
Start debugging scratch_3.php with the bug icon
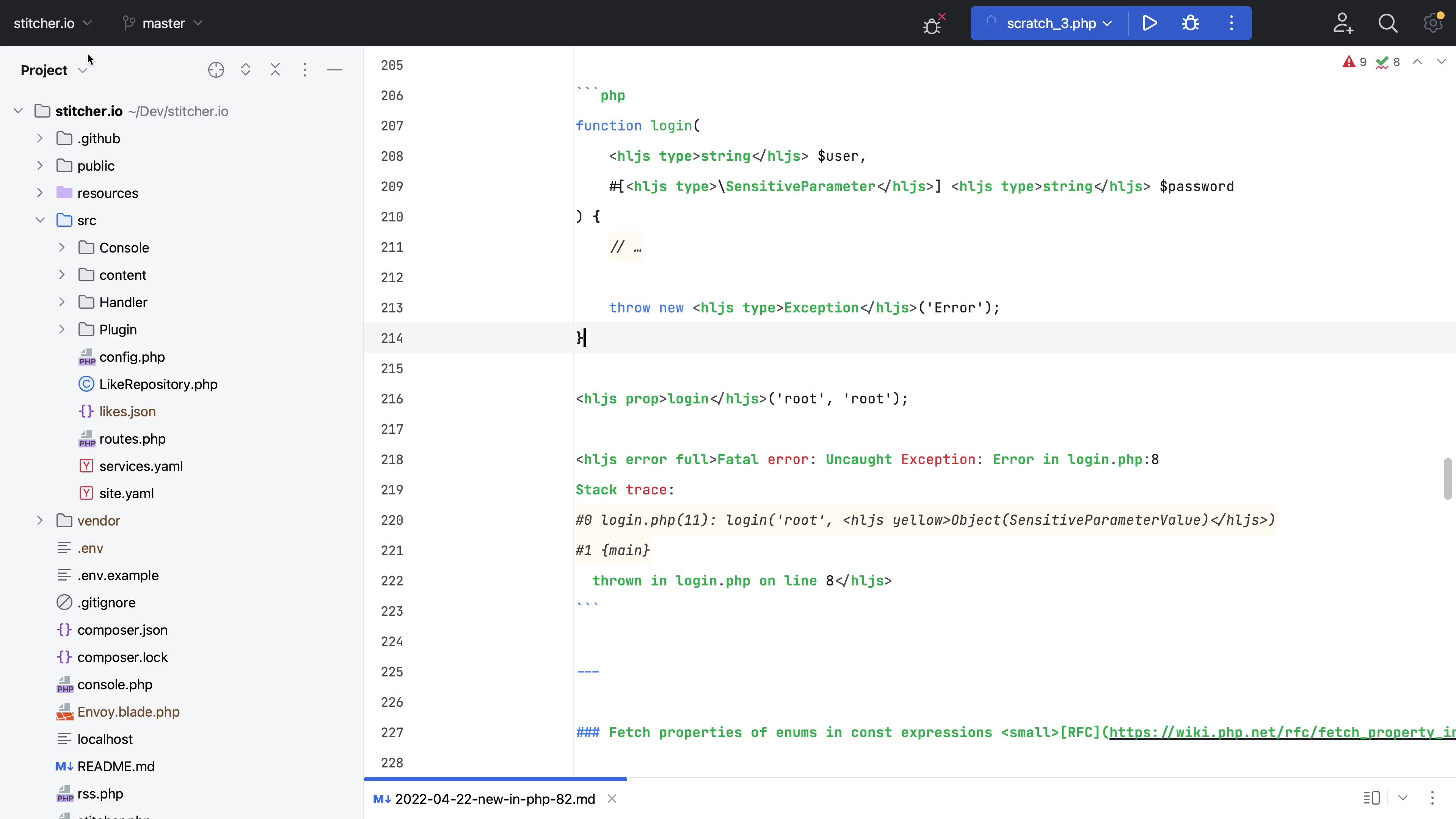1190,23
